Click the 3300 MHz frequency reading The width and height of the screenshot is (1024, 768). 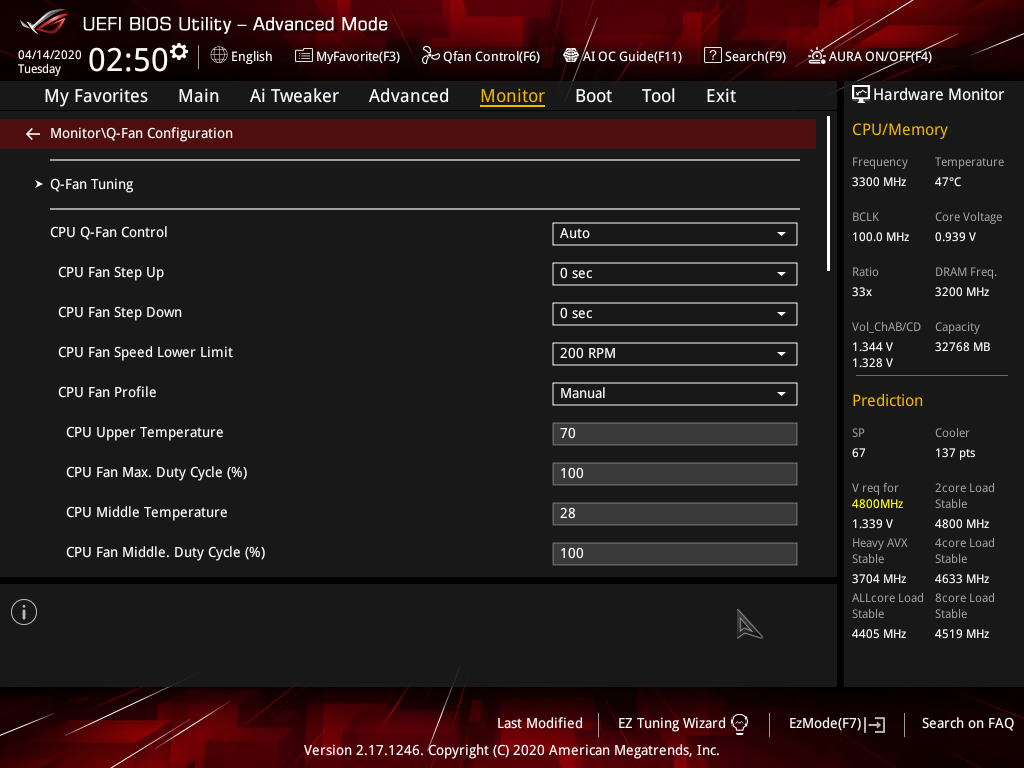point(878,182)
